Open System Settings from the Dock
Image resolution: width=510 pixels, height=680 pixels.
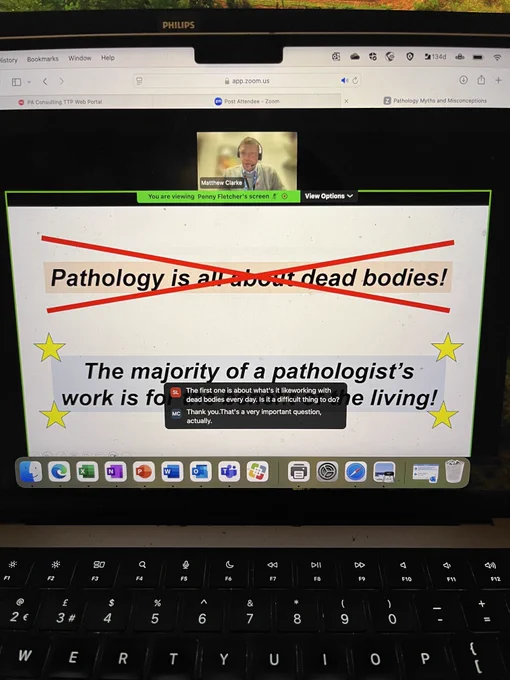click(x=327, y=471)
